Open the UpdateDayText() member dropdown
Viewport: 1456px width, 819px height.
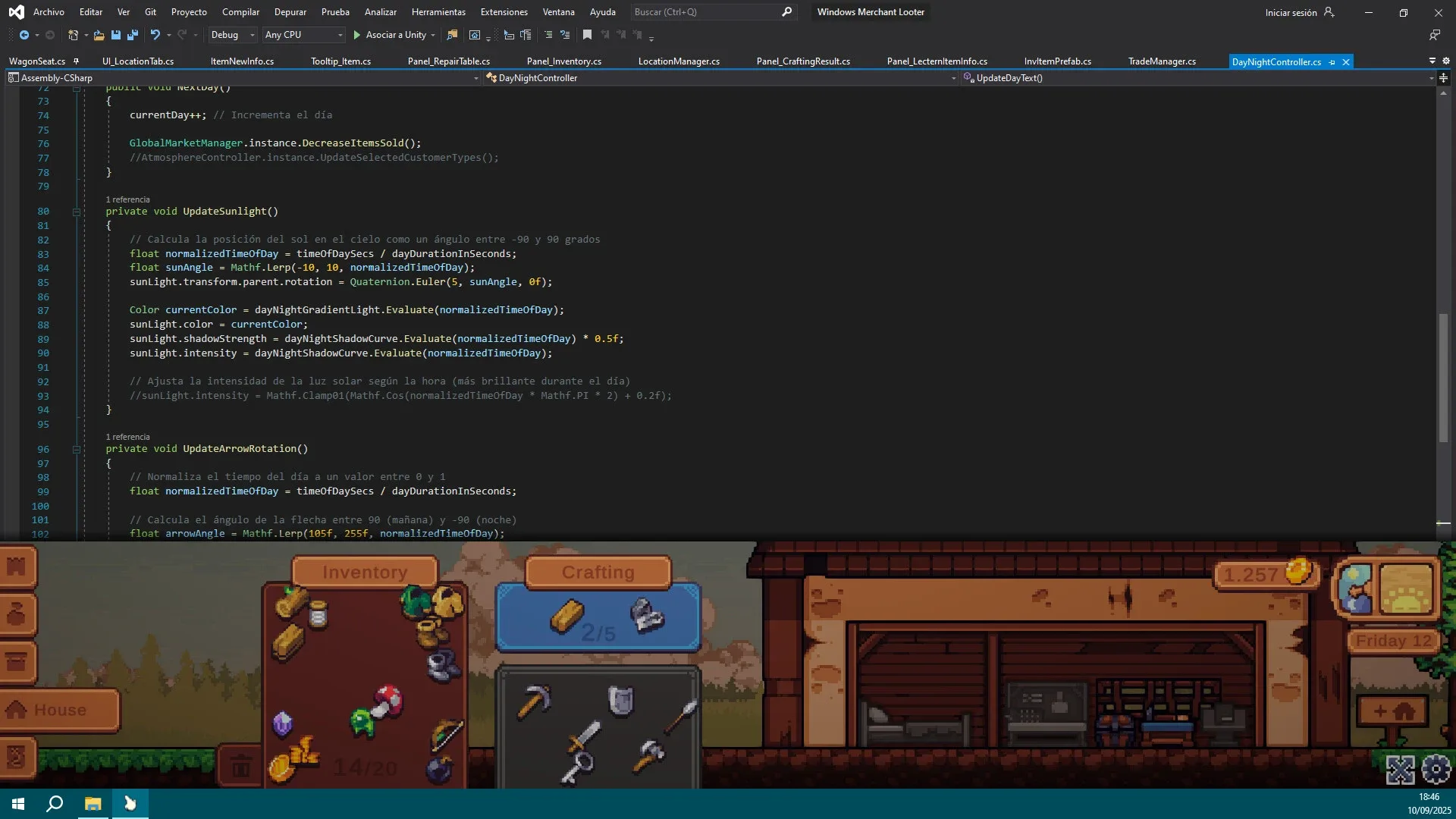pos(1198,78)
